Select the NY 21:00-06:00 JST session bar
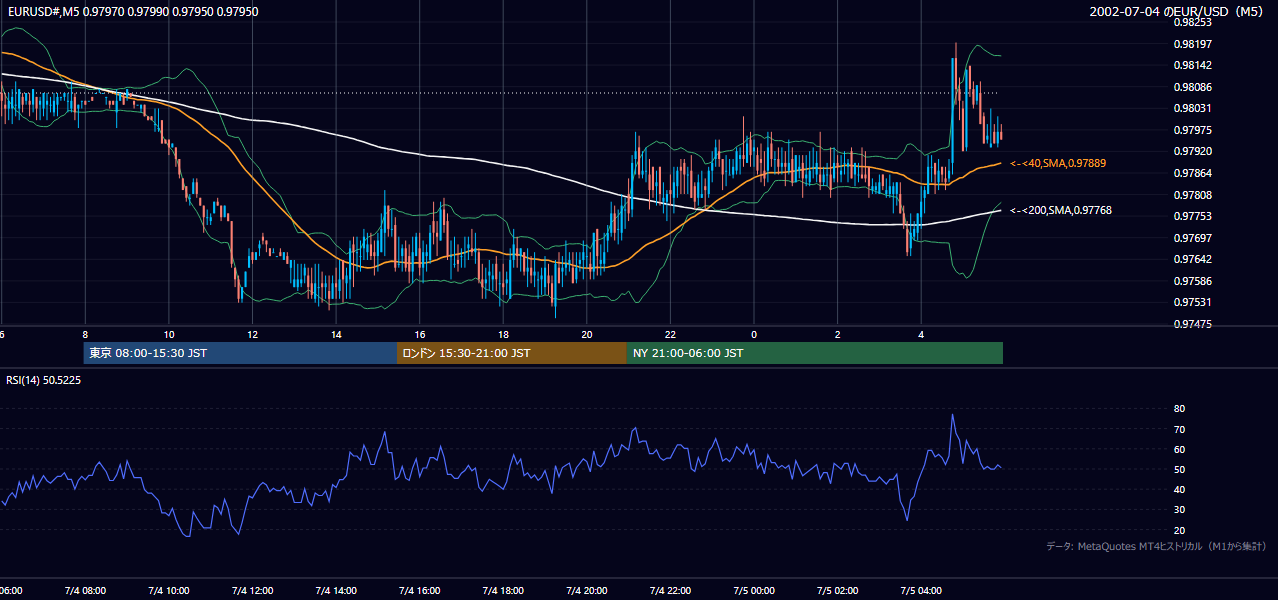 tap(815, 353)
